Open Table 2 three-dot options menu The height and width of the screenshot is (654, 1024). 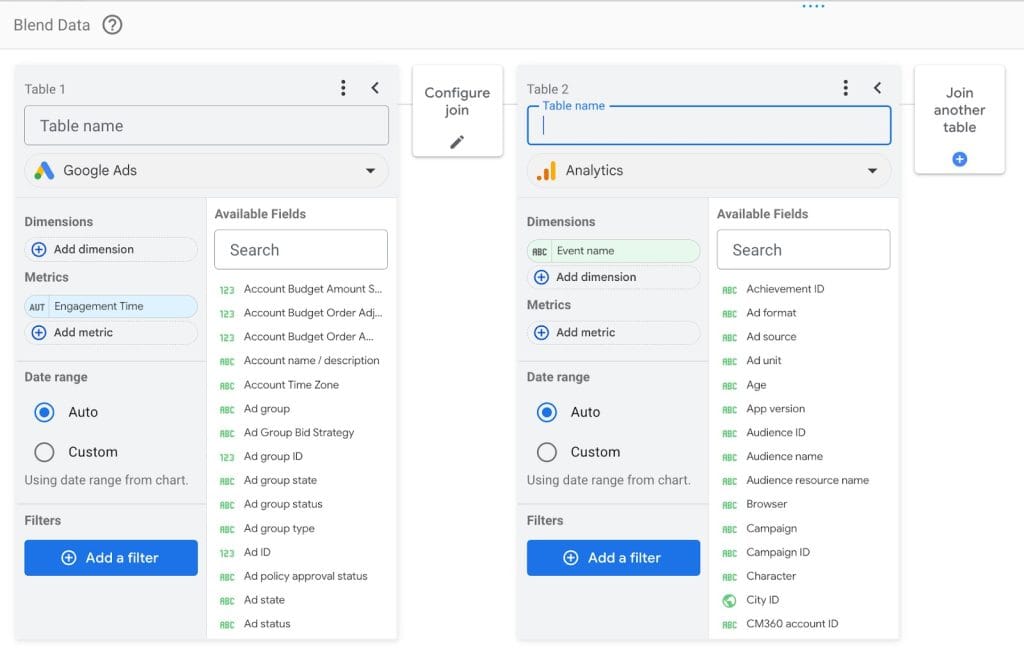point(845,88)
